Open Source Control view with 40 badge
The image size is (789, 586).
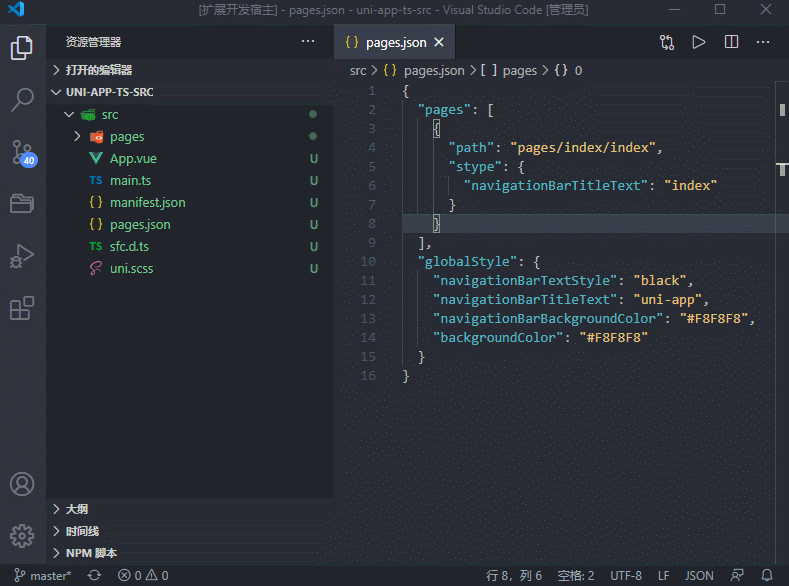(x=23, y=153)
